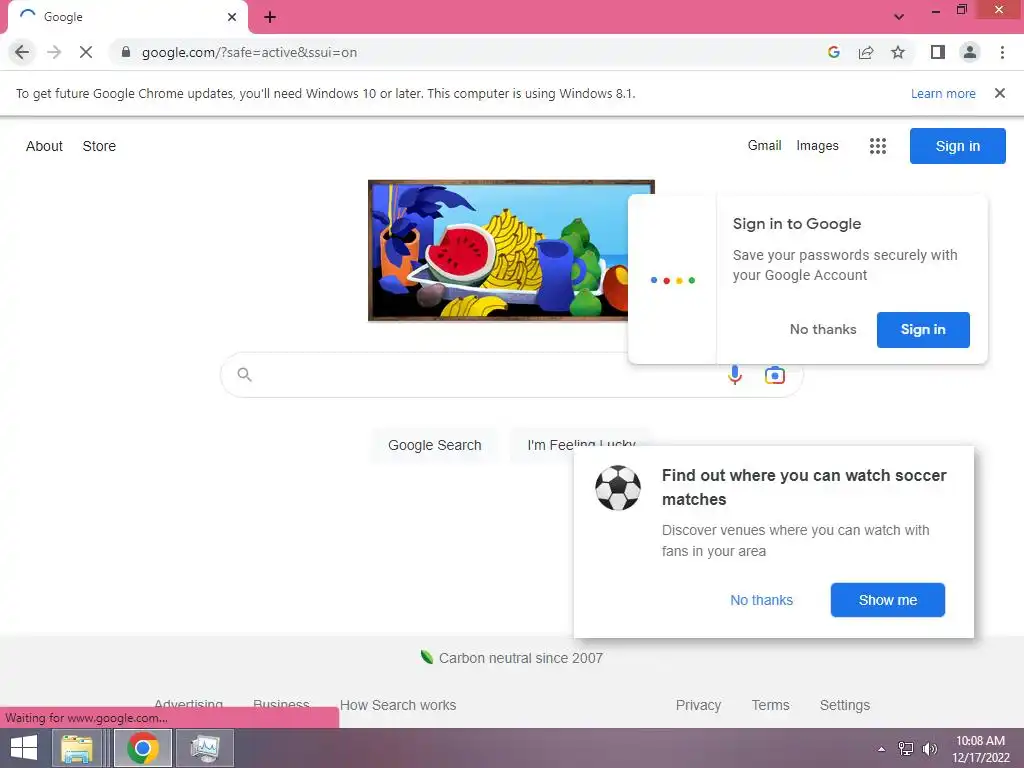The height and width of the screenshot is (768, 1024).
Task: Open the About link
Action: coord(44,146)
